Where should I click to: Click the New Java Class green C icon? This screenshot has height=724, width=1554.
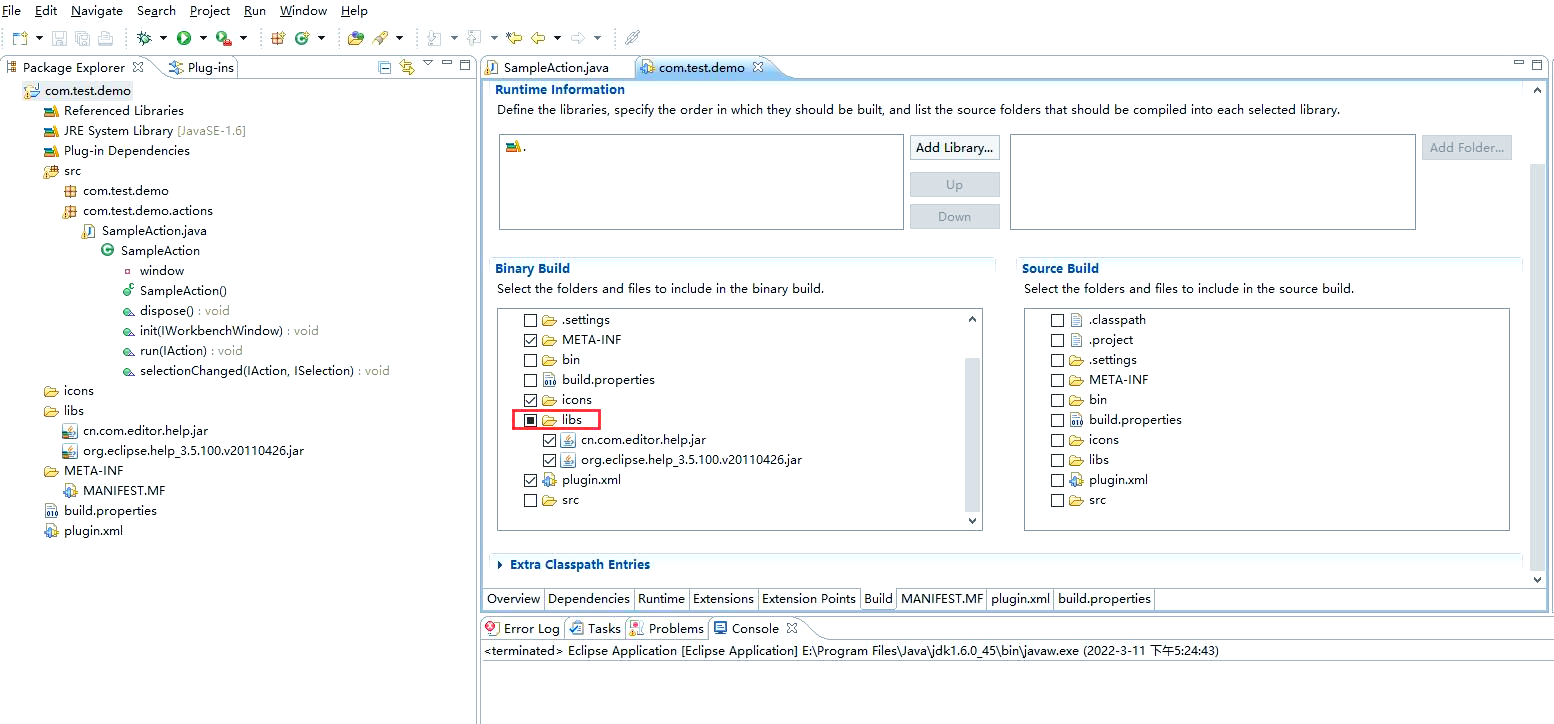click(301, 38)
